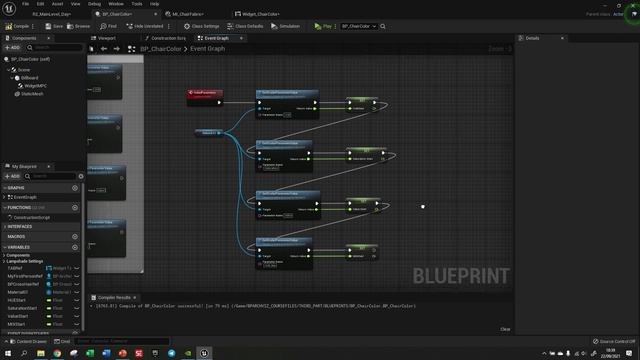Click the BP_ChairColor breadcrumb link

click(161, 49)
